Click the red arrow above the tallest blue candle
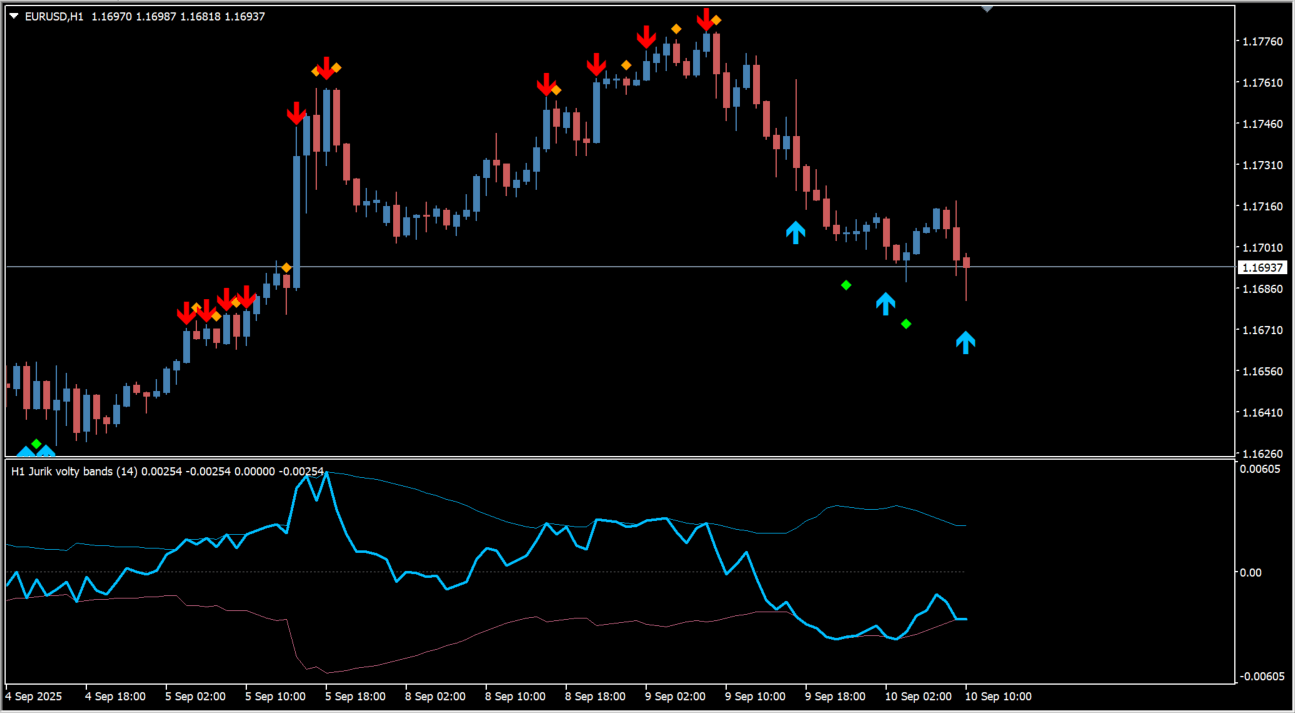 click(297, 113)
